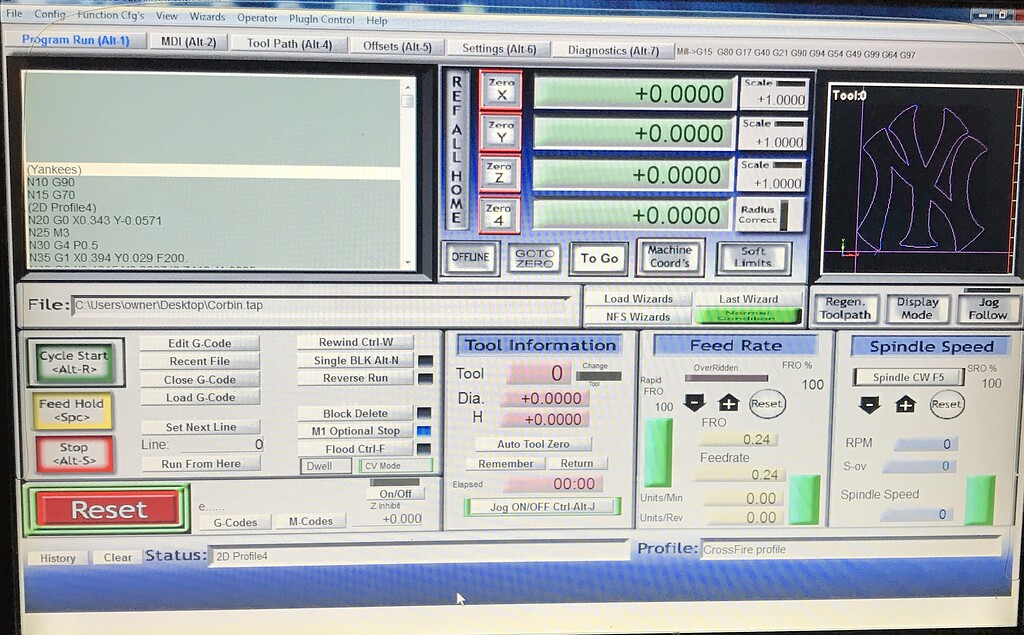Zero the Z axis
Screen dimensions: 1024x635
(x=499, y=173)
